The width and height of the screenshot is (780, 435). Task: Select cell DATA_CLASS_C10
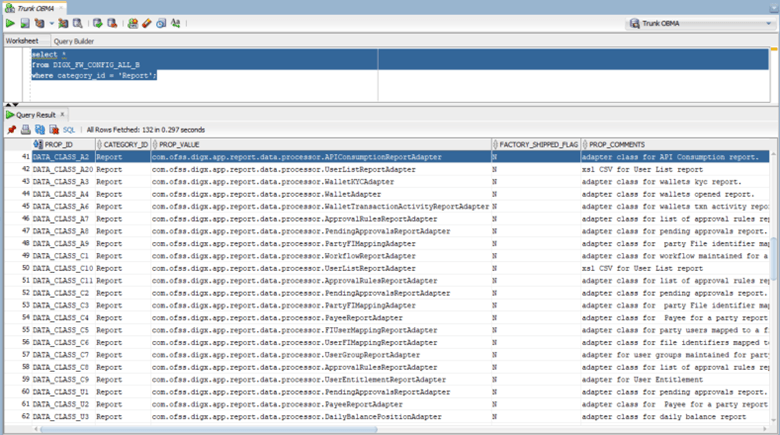63,268
